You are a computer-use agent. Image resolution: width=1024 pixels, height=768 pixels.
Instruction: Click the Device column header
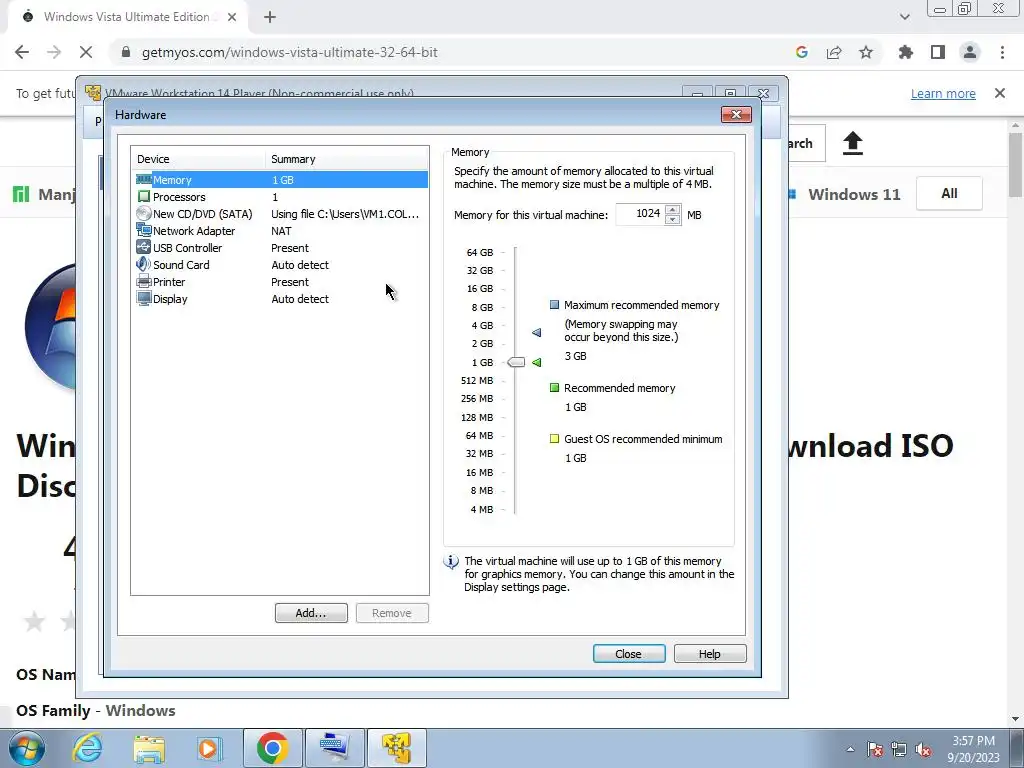[198, 159]
